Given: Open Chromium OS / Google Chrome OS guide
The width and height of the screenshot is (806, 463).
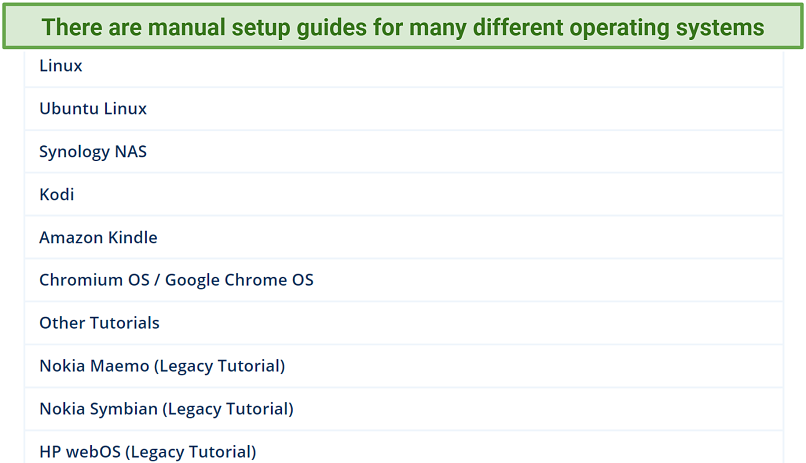Looking at the screenshot, I should (404, 280).
